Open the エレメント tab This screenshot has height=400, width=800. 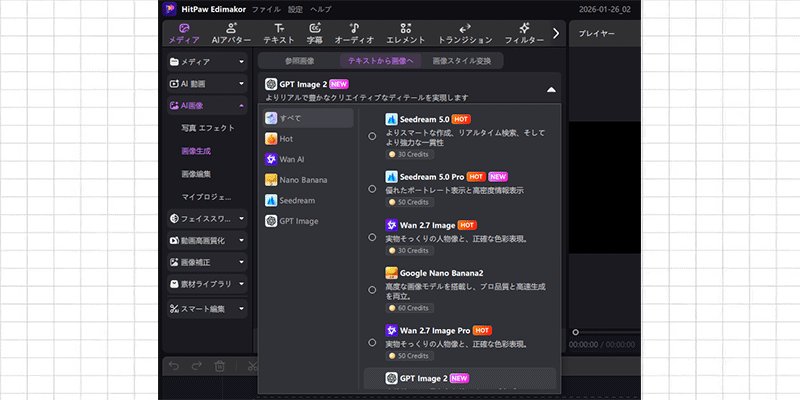(406, 34)
